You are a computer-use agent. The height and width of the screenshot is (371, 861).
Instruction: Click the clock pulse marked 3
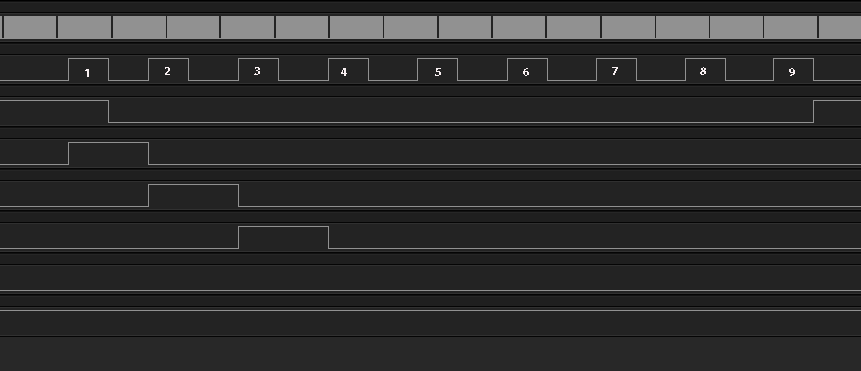[x=259, y=70]
